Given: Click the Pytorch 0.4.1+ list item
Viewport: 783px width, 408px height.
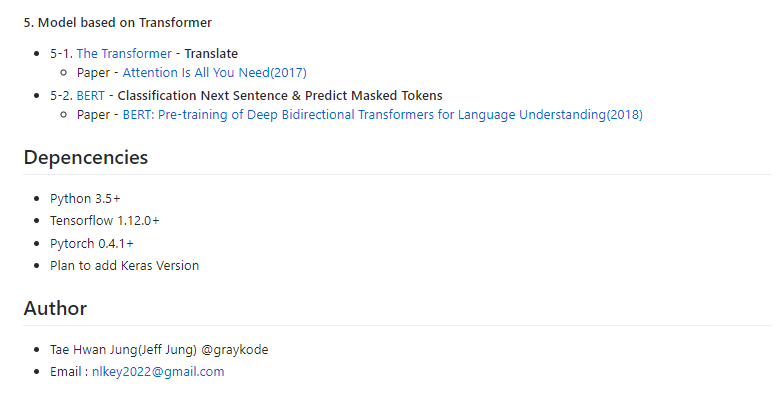Looking at the screenshot, I should [92, 244].
